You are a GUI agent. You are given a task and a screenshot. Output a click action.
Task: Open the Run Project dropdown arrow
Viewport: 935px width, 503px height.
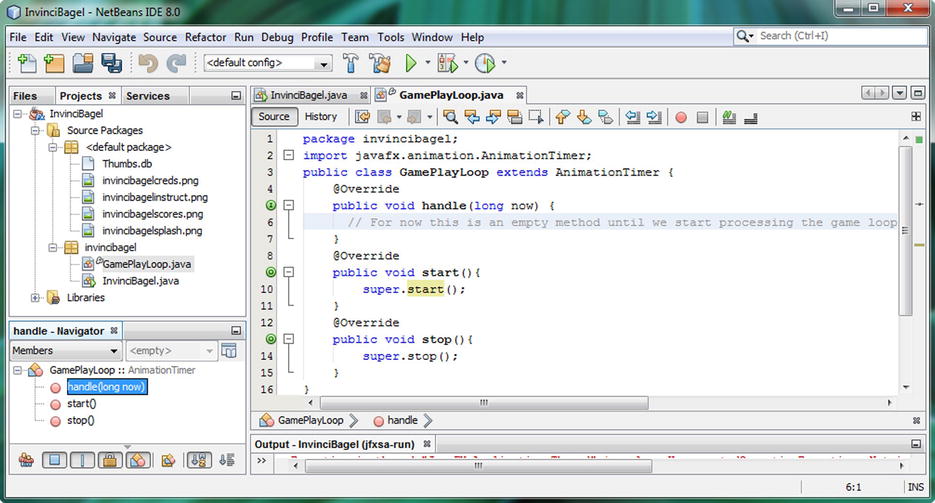(x=428, y=63)
